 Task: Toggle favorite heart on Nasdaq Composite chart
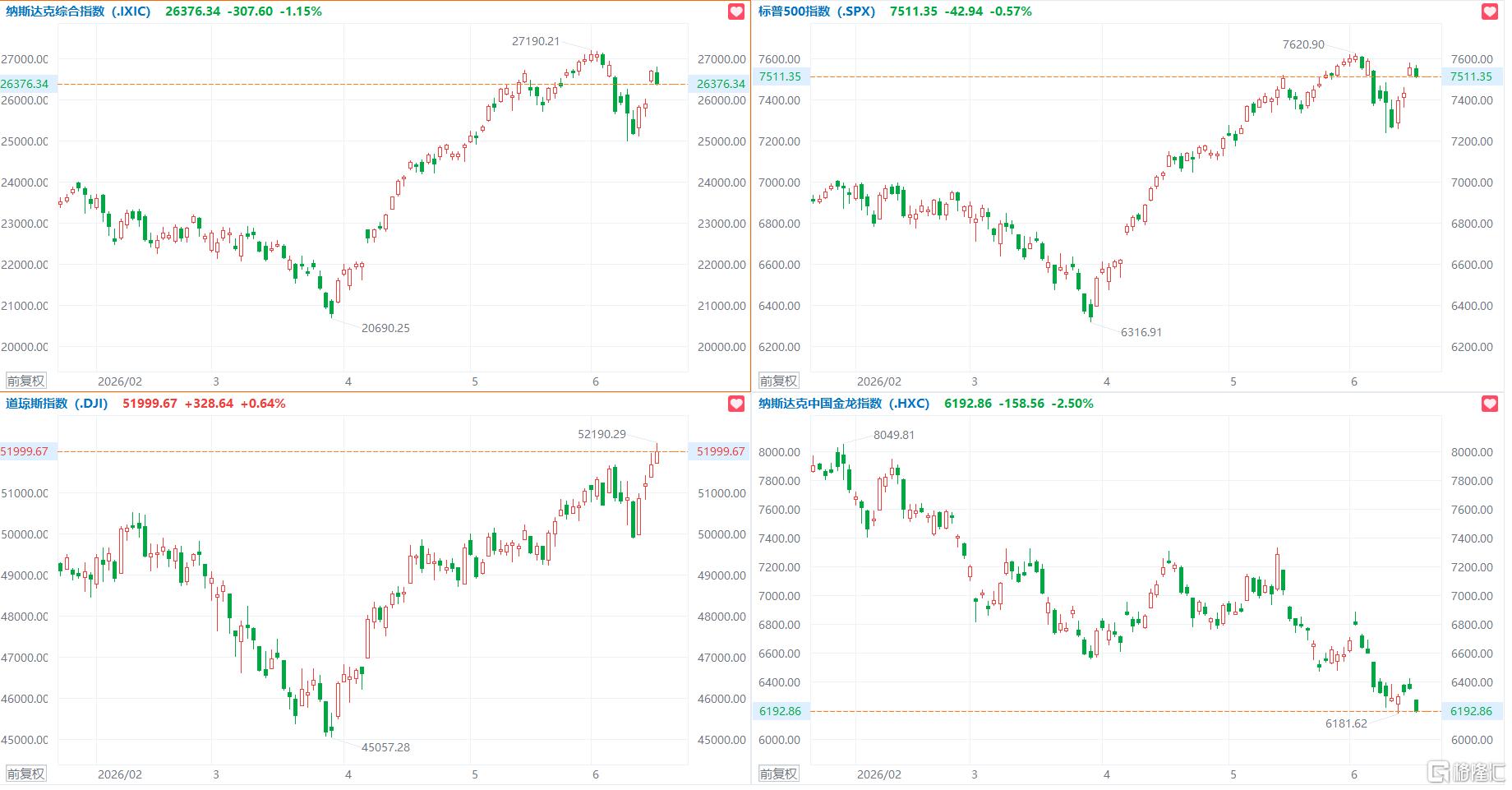click(736, 12)
